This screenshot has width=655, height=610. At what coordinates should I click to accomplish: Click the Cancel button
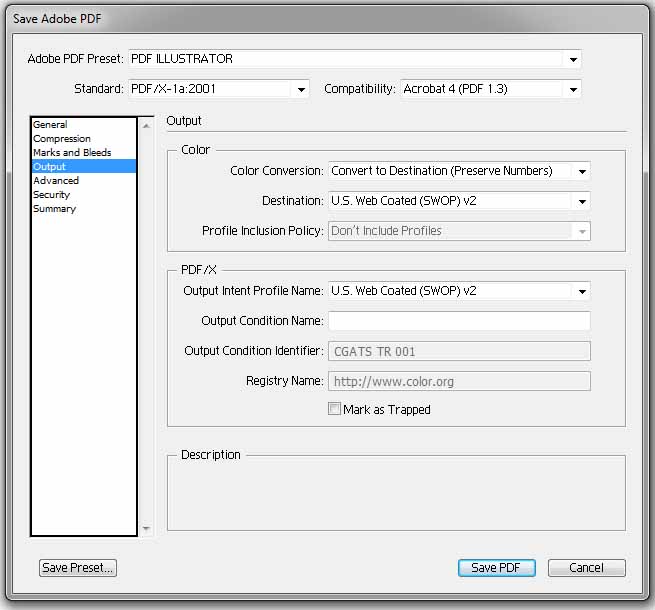point(586,568)
